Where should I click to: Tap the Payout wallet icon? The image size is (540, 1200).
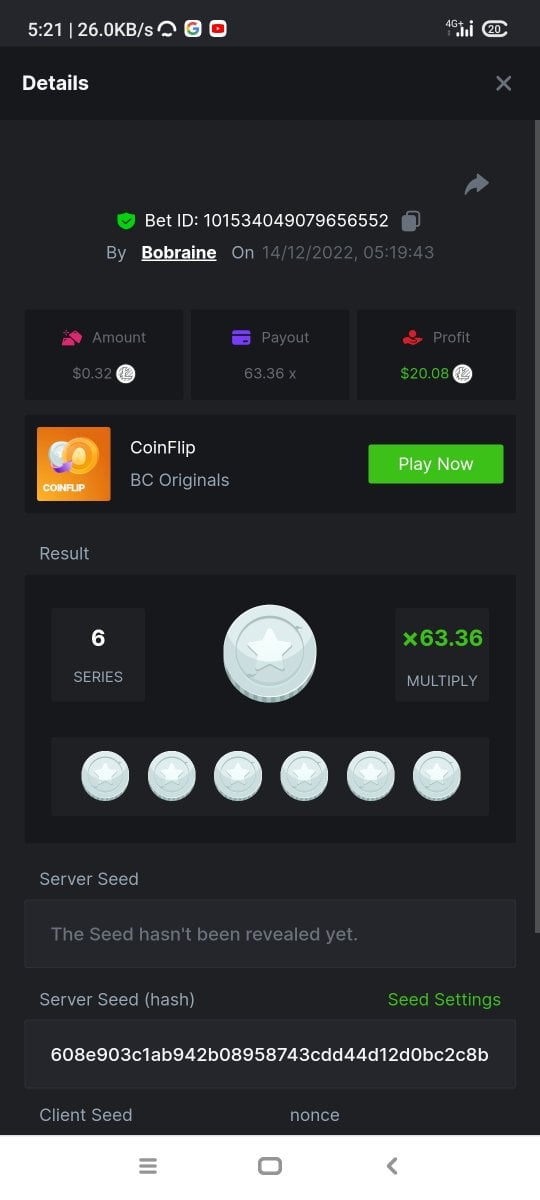[241, 338]
